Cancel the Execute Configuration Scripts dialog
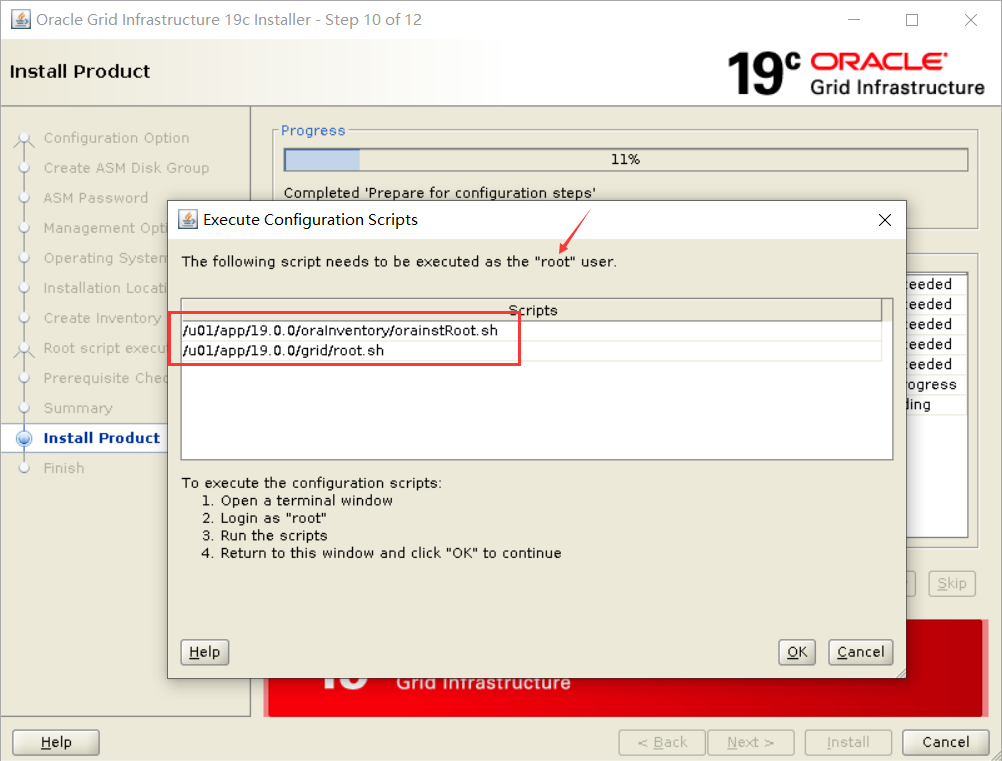Image resolution: width=1002 pixels, height=761 pixels. coord(860,652)
